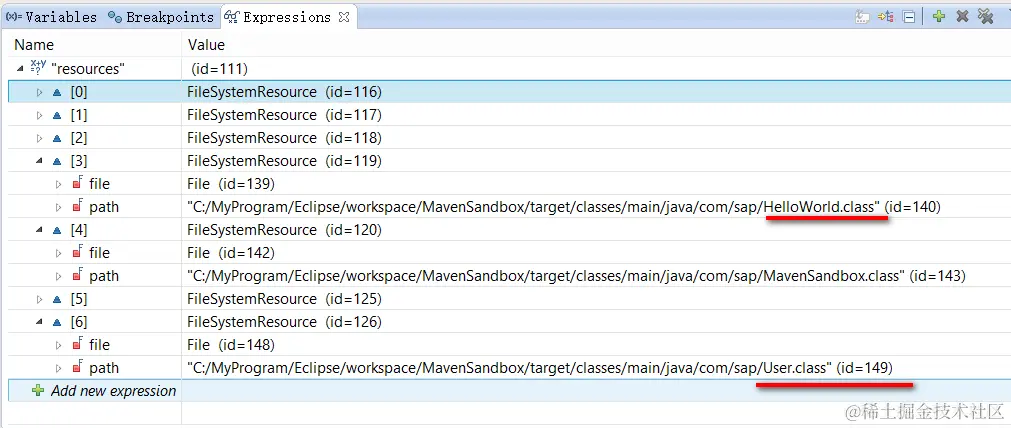The height and width of the screenshot is (428, 1011).
Task: Expand the file field with id=142
Action: pyautogui.click(x=59, y=253)
